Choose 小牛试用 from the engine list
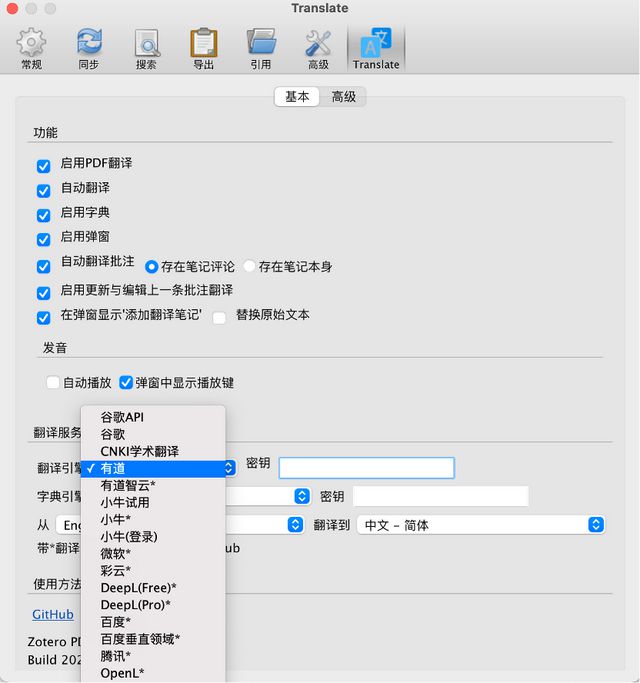 pos(153,503)
